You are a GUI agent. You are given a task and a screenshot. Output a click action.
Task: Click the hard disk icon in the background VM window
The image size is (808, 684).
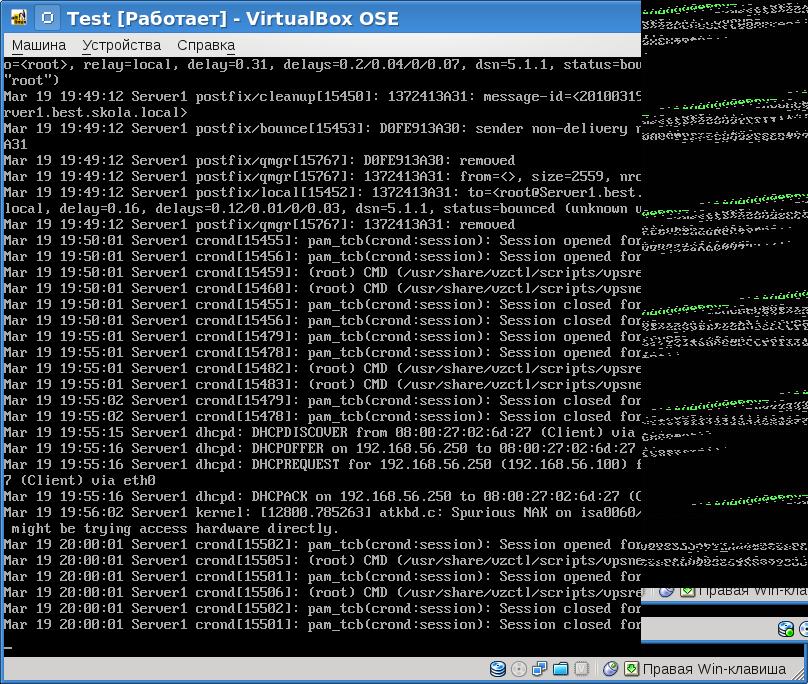[786, 629]
